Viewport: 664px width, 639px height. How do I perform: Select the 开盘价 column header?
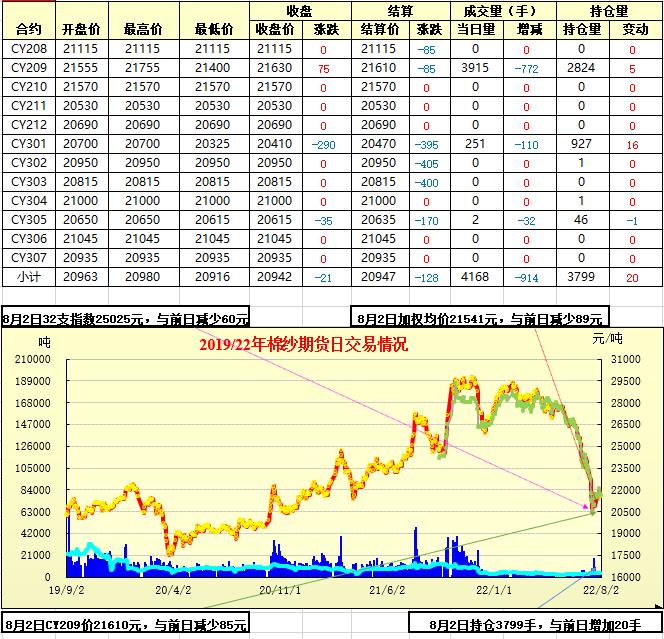click(81, 29)
